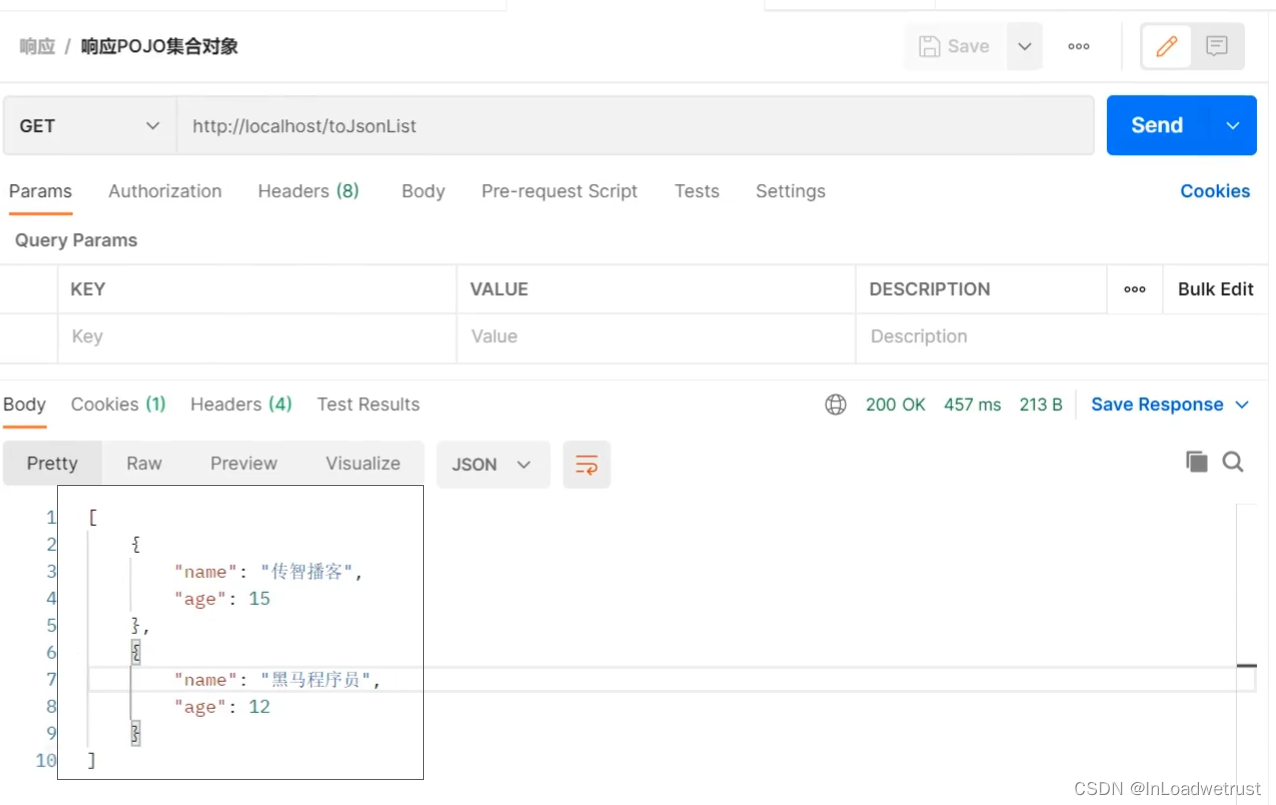
Task: Open the Pre-request Script tab
Action: point(559,191)
